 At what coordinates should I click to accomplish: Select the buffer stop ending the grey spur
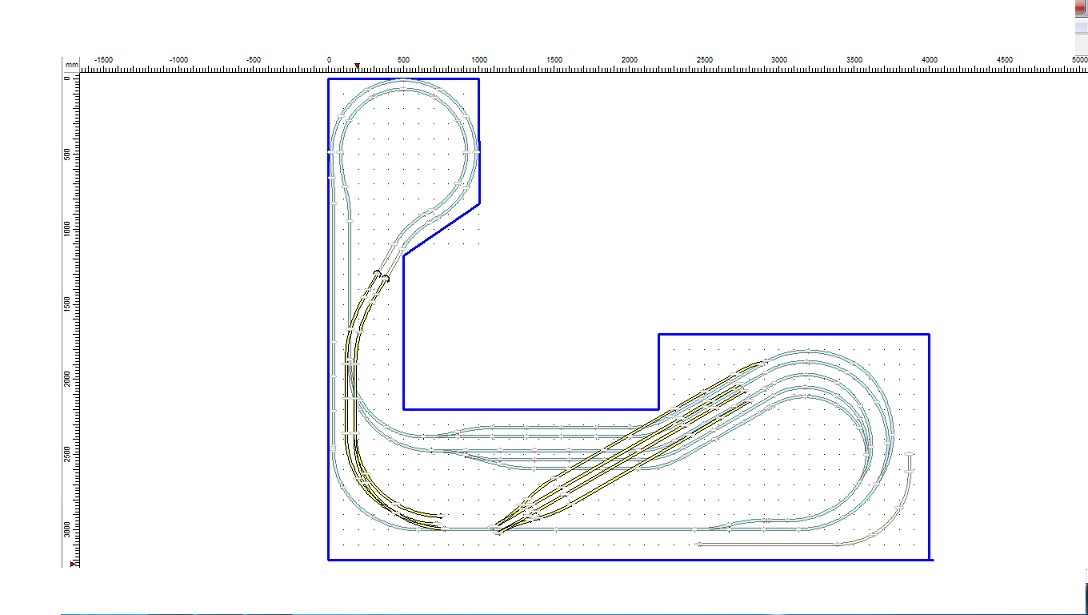tap(910, 456)
